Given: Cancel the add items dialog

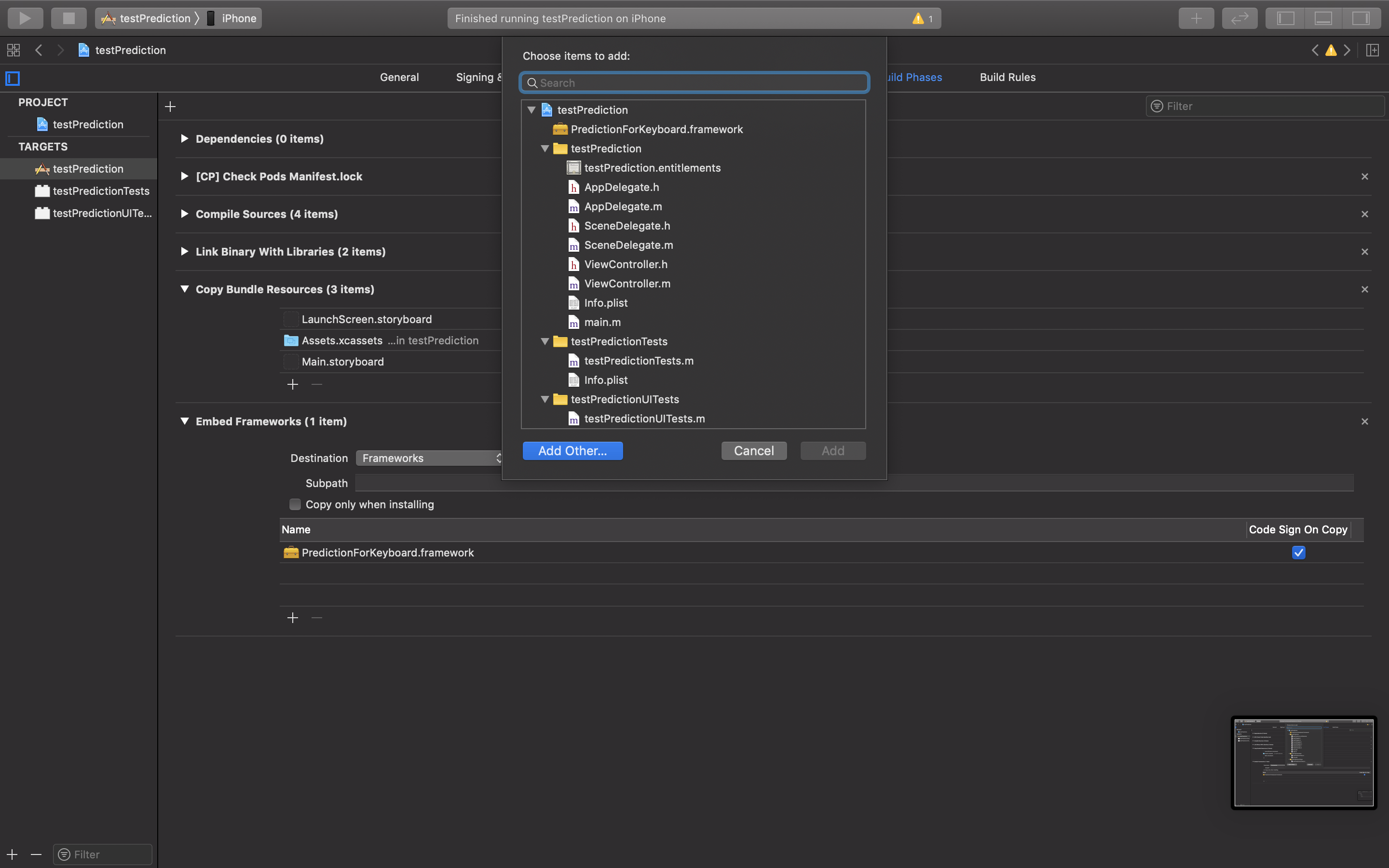Looking at the screenshot, I should coord(754,451).
